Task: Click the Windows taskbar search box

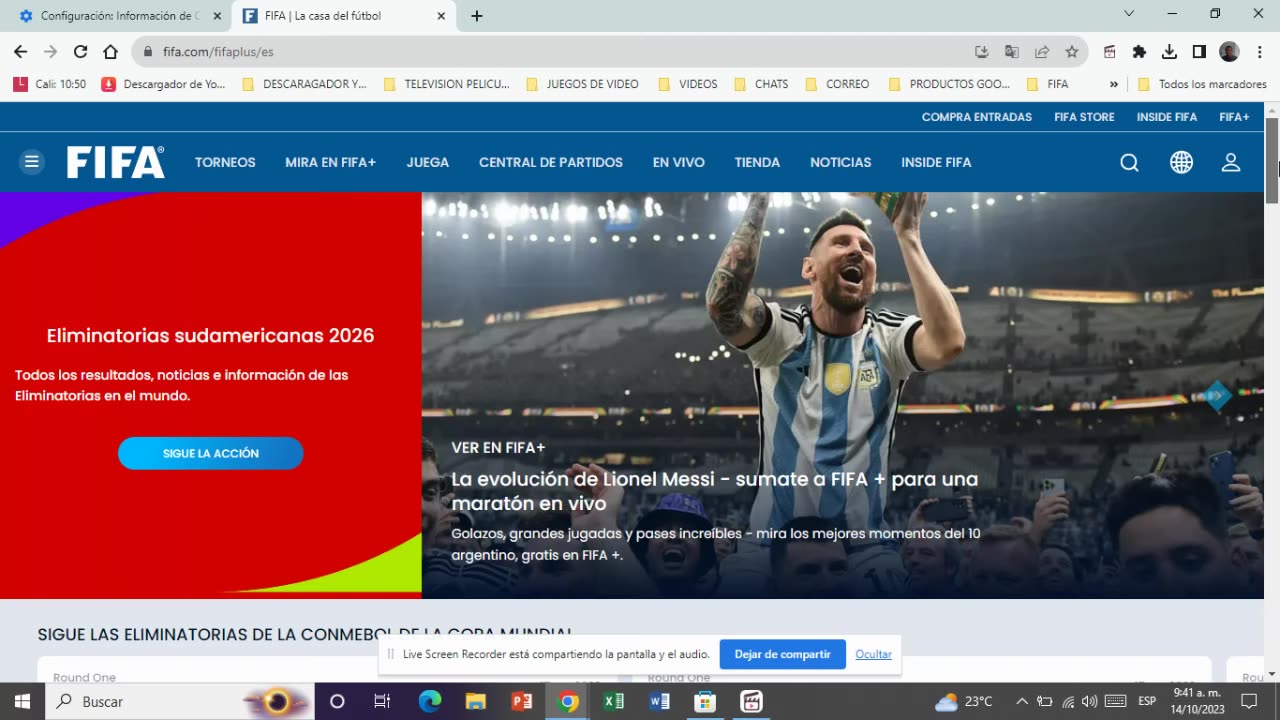Action: point(180,702)
